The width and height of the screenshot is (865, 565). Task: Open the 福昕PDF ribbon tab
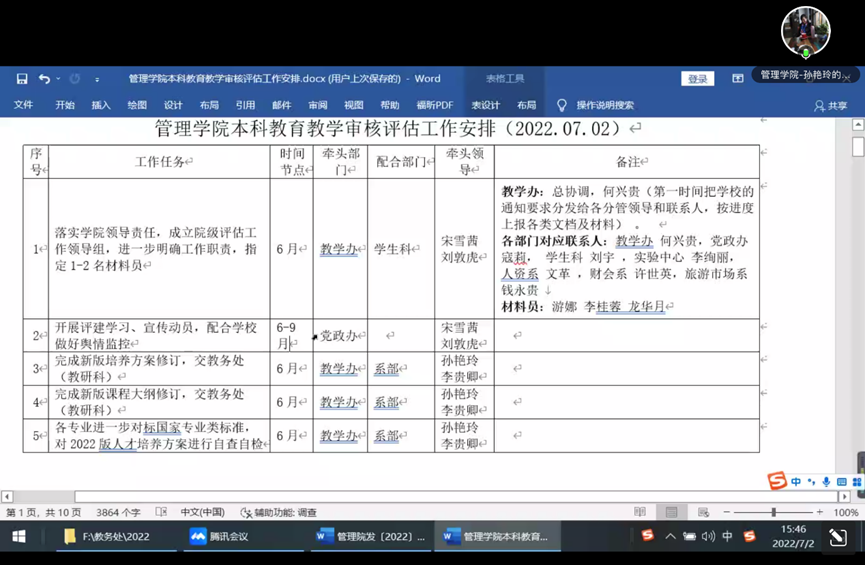coord(435,105)
